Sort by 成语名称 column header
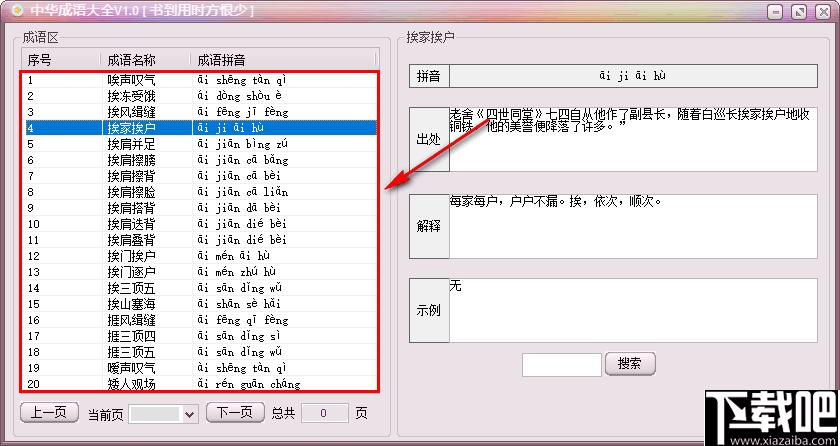 (145, 60)
